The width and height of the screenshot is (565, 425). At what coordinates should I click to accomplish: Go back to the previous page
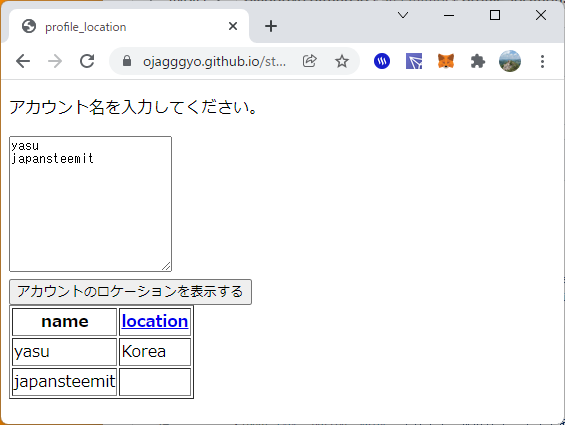coord(23,61)
